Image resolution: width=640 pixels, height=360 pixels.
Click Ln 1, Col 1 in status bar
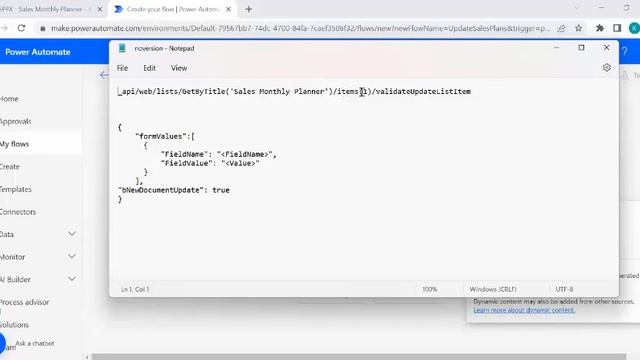click(135, 289)
